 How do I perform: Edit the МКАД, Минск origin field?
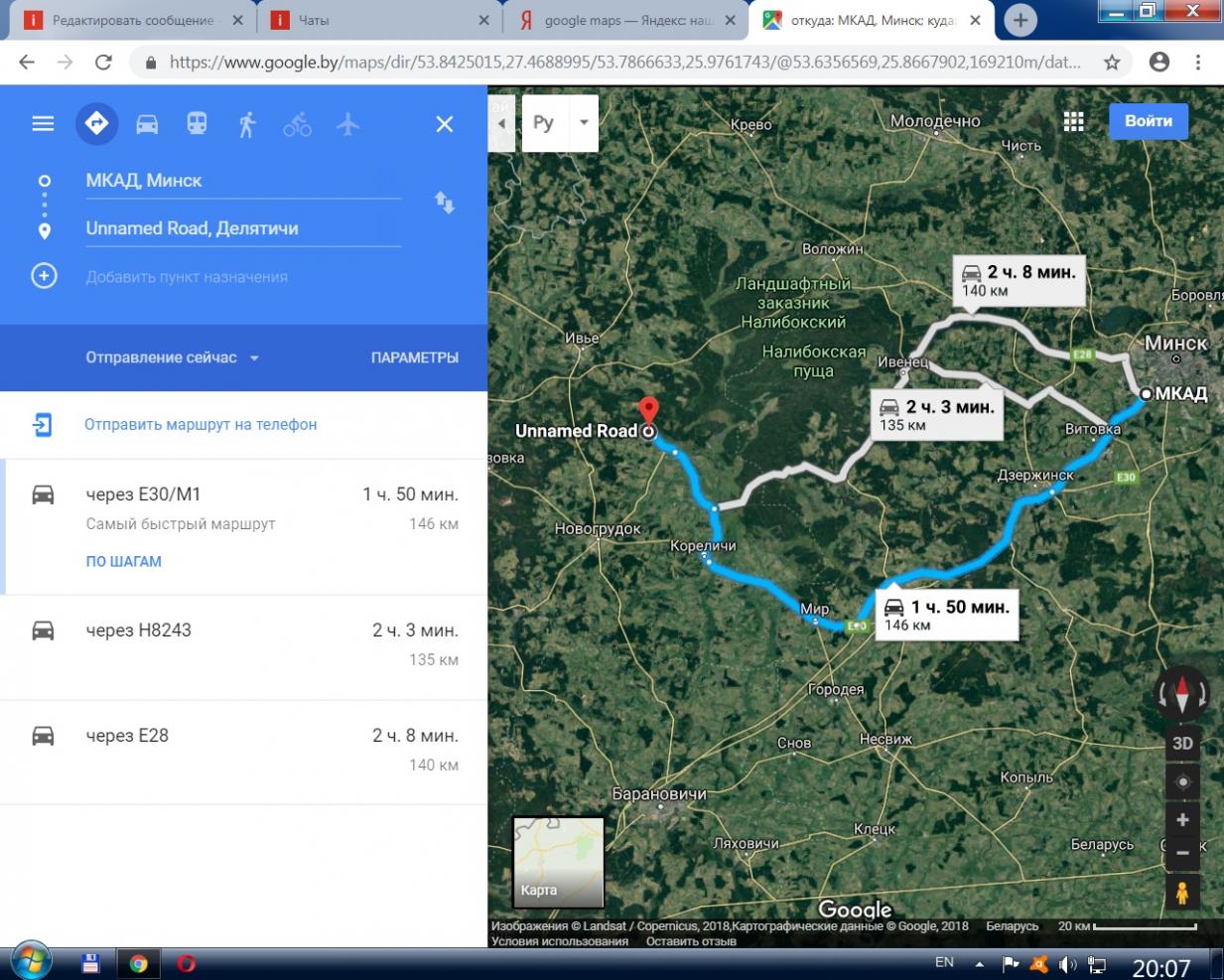(x=242, y=181)
